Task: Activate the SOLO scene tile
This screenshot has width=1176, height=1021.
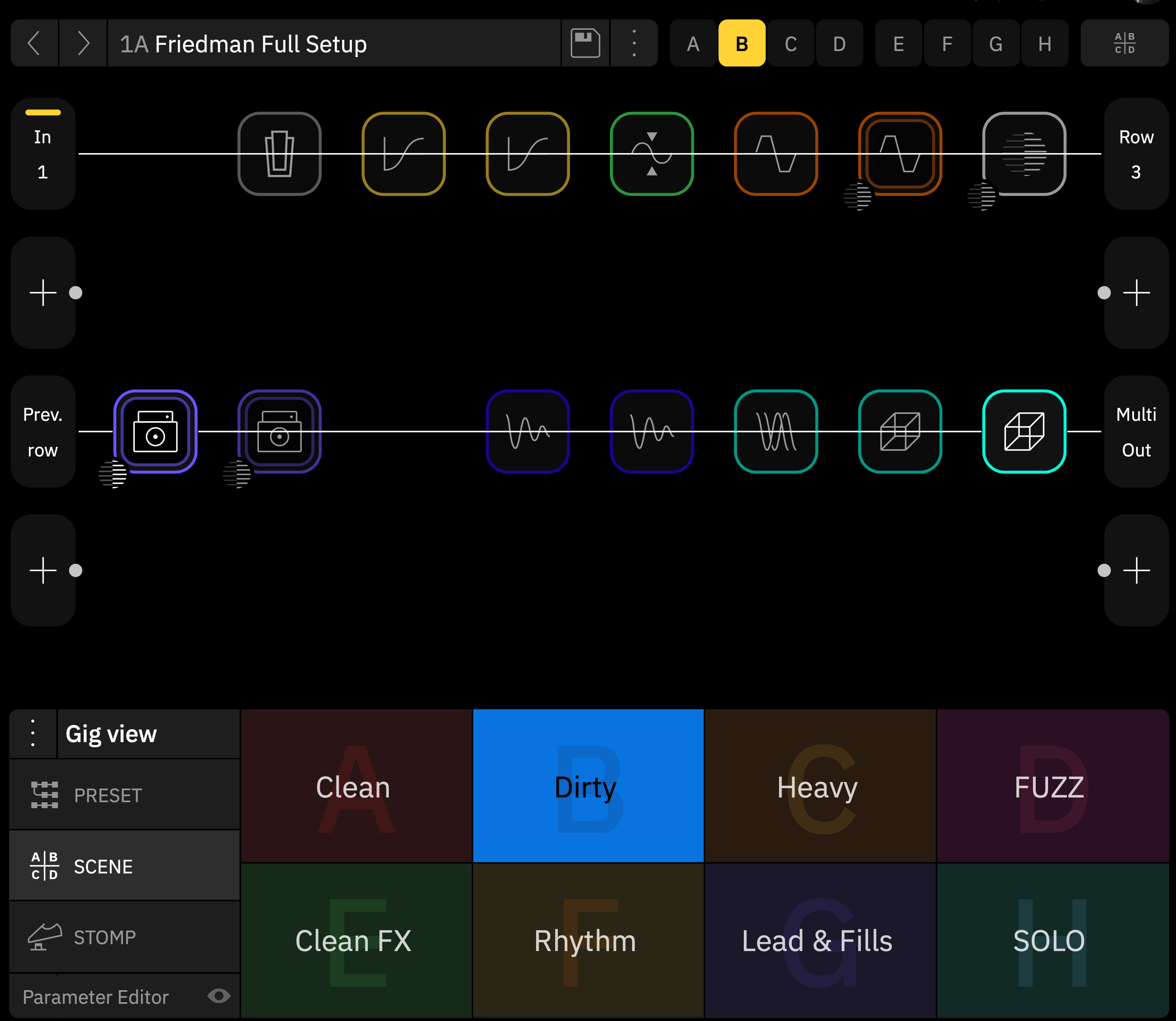Action: pos(1053,940)
